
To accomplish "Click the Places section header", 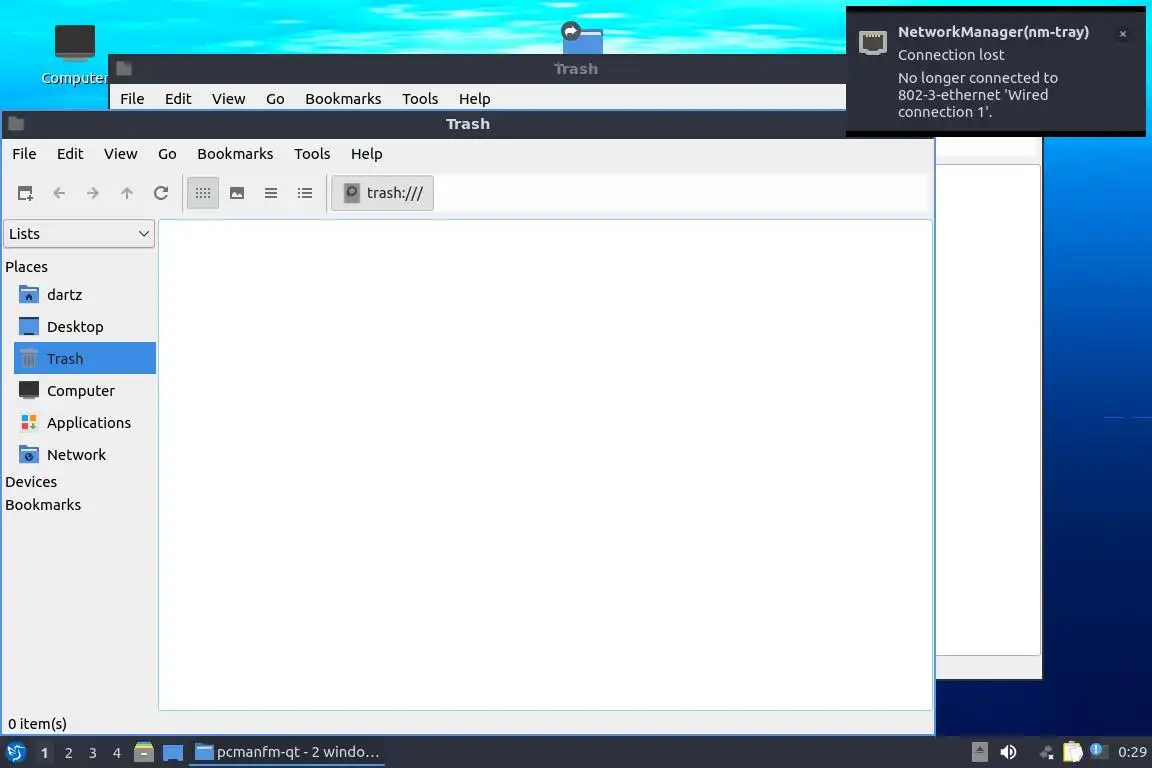I will [x=26, y=267].
